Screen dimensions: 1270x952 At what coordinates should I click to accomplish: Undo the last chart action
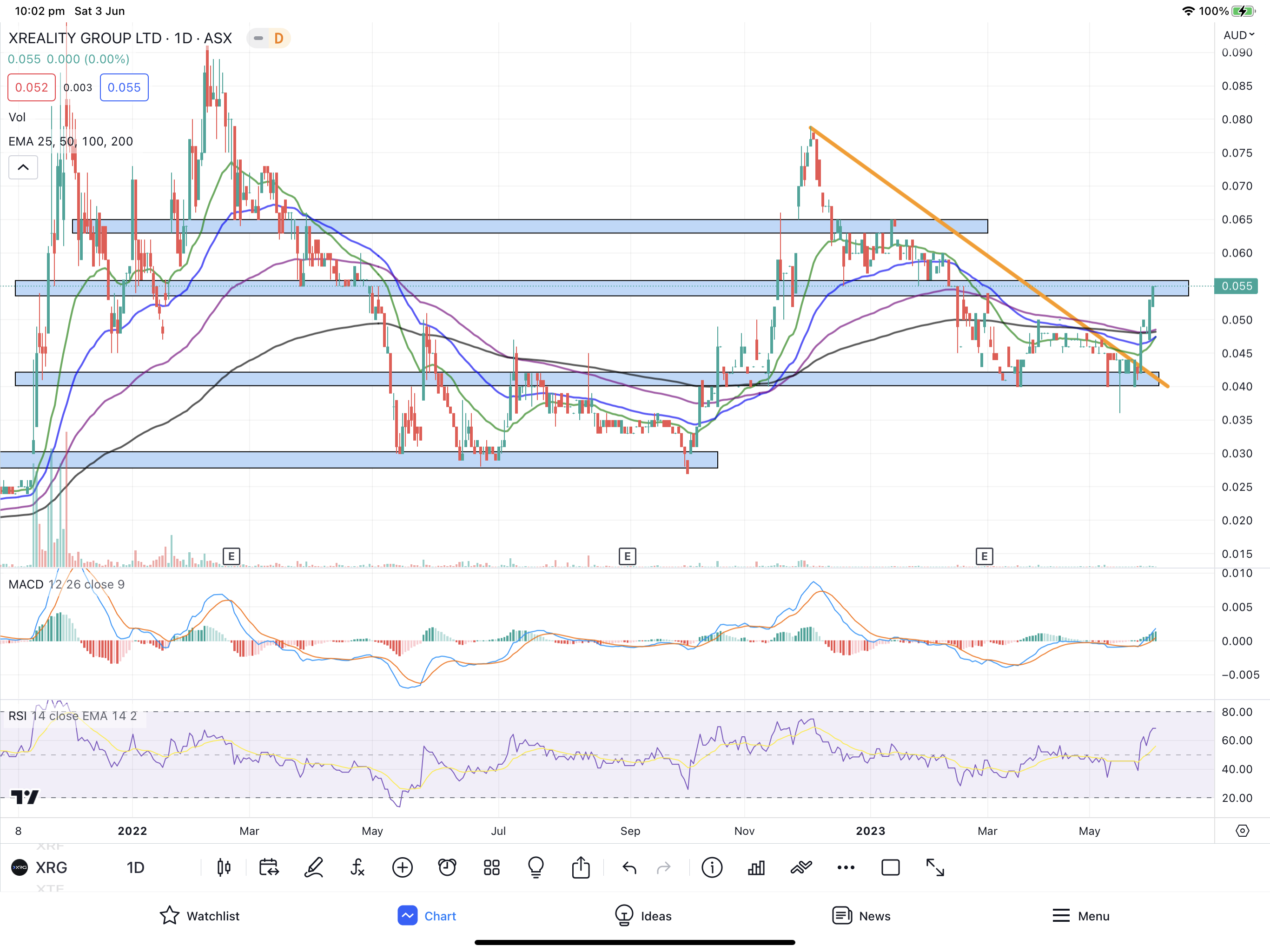click(x=629, y=867)
